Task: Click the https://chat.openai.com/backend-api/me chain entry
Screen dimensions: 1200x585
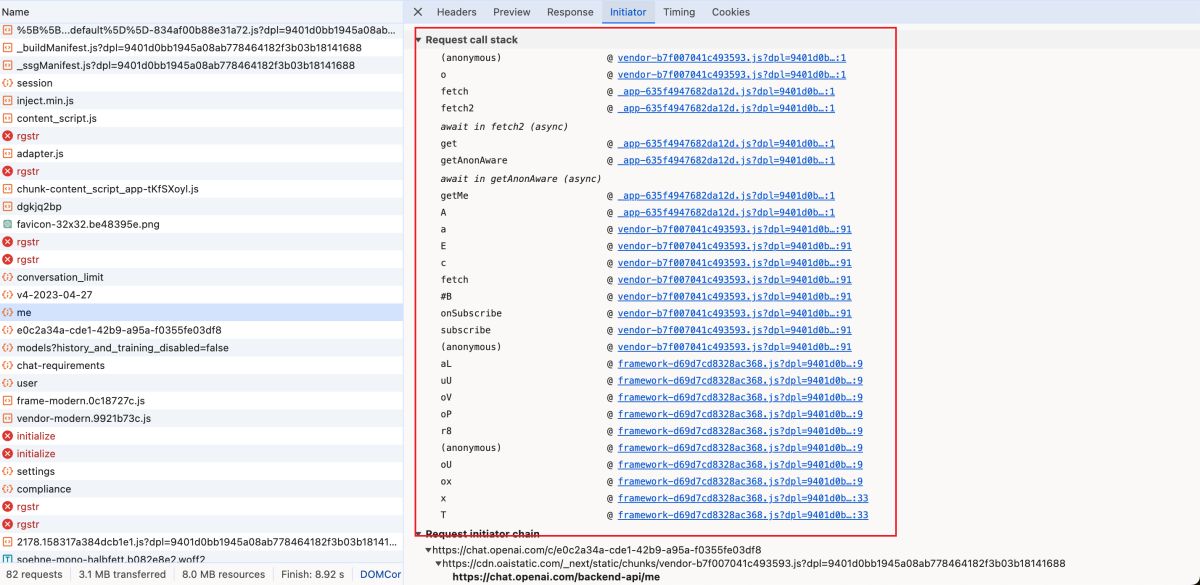Action: coord(556,577)
